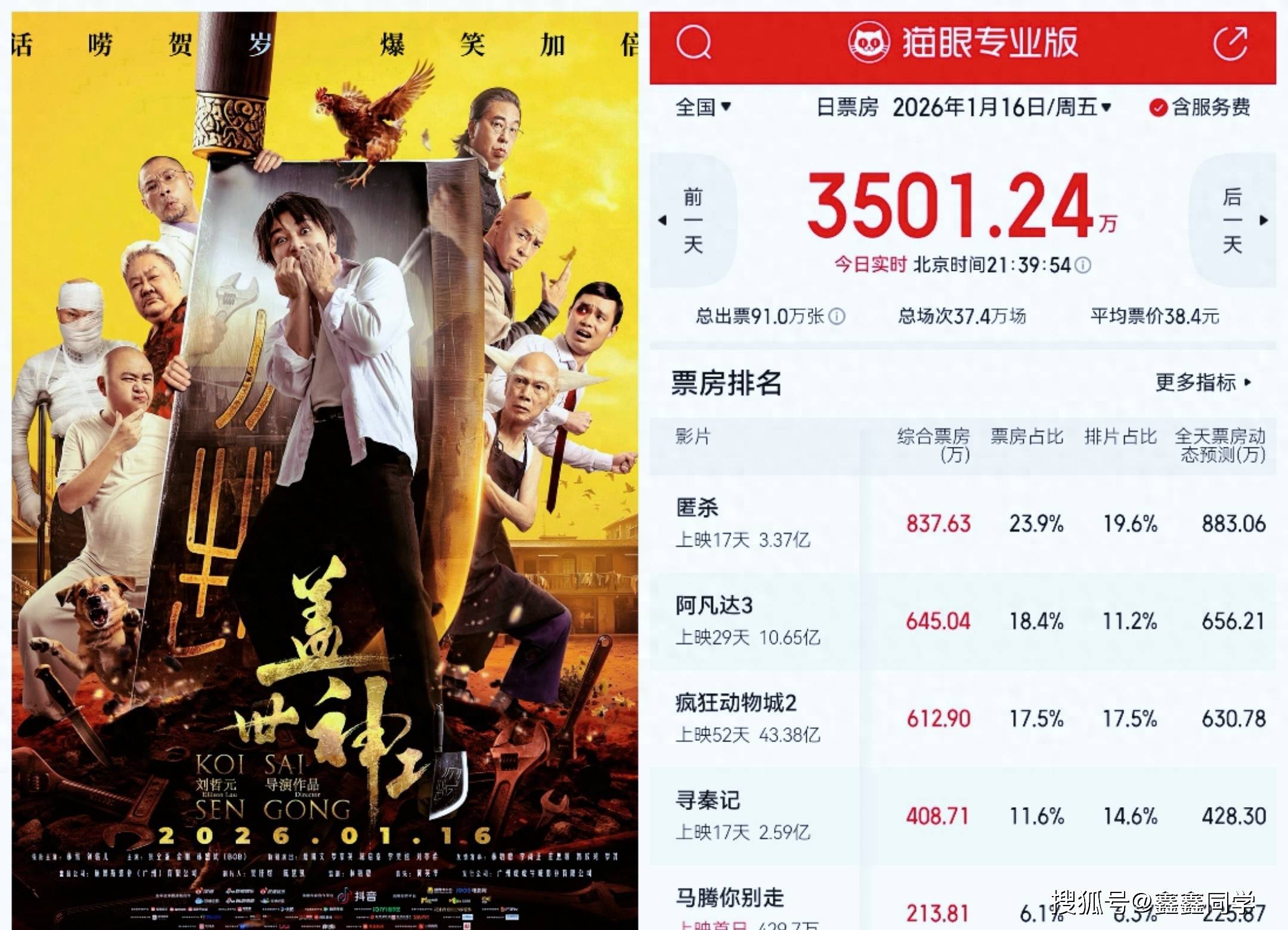The width and height of the screenshot is (1288, 930).
Task: Click the 盖世神工 movie poster image
Action: pyautogui.click(x=325, y=471)
